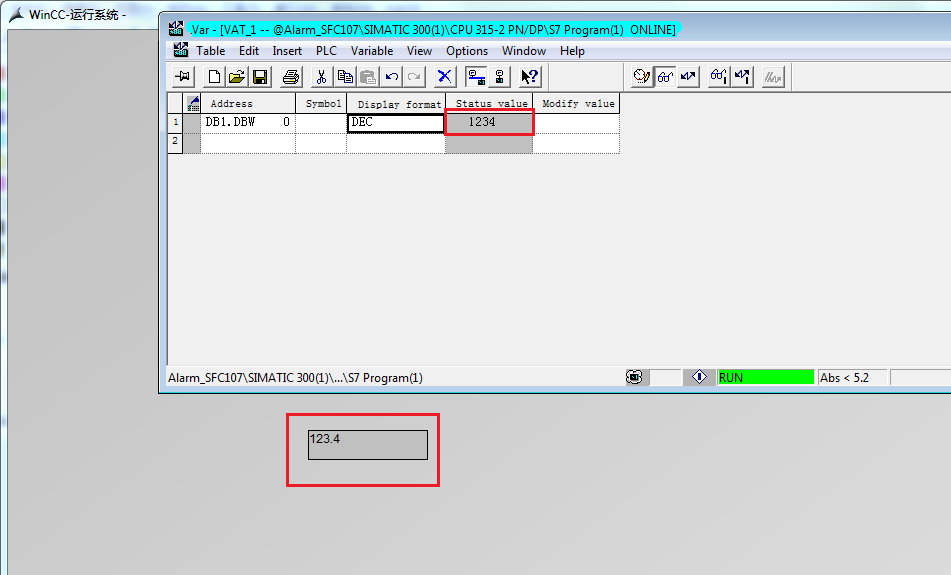The height and width of the screenshot is (575, 951).
Task: Update monitor values once icon
Action: [x=719, y=77]
